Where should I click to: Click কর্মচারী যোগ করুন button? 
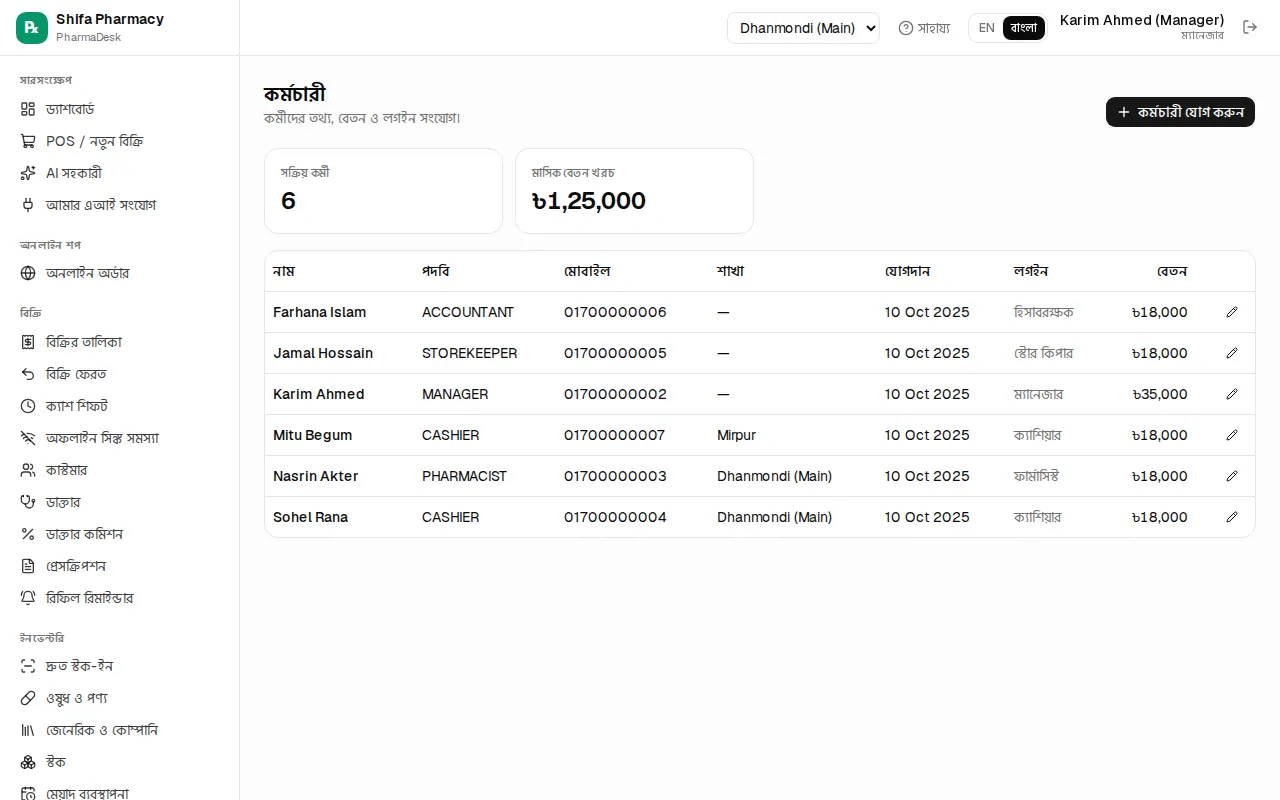point(1180,112)
